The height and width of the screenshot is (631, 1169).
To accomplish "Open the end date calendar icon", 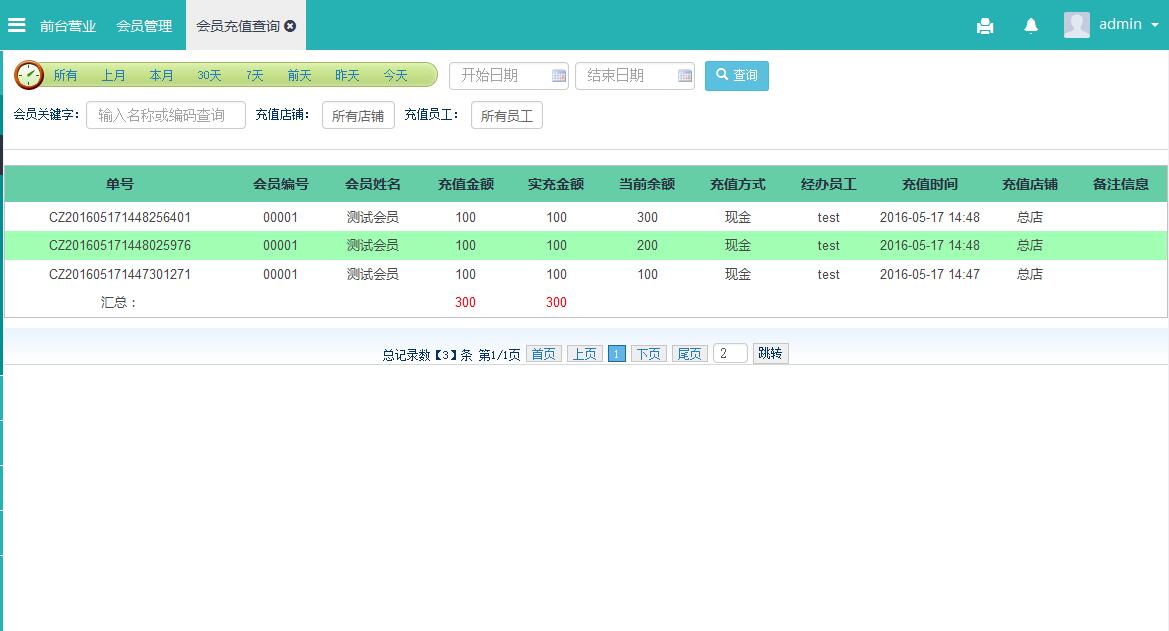I will [x=685, y=76].
